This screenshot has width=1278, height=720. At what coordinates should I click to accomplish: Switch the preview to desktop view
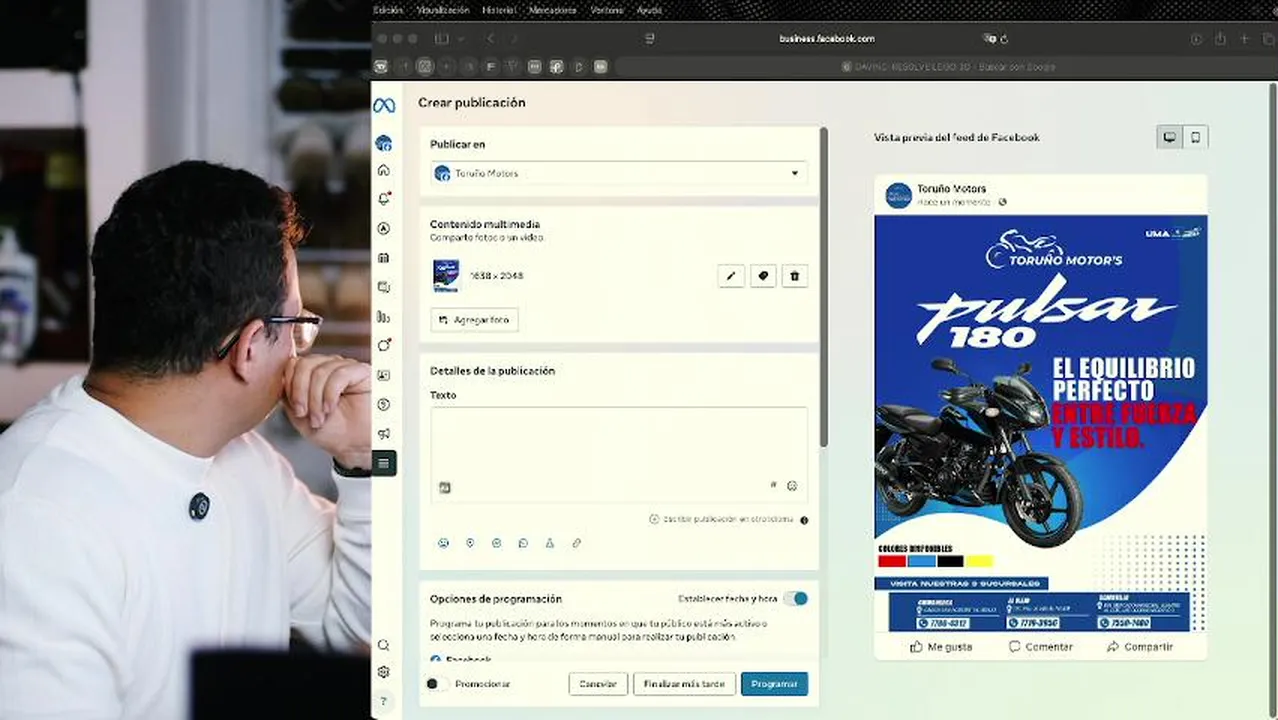(1169, 138)
